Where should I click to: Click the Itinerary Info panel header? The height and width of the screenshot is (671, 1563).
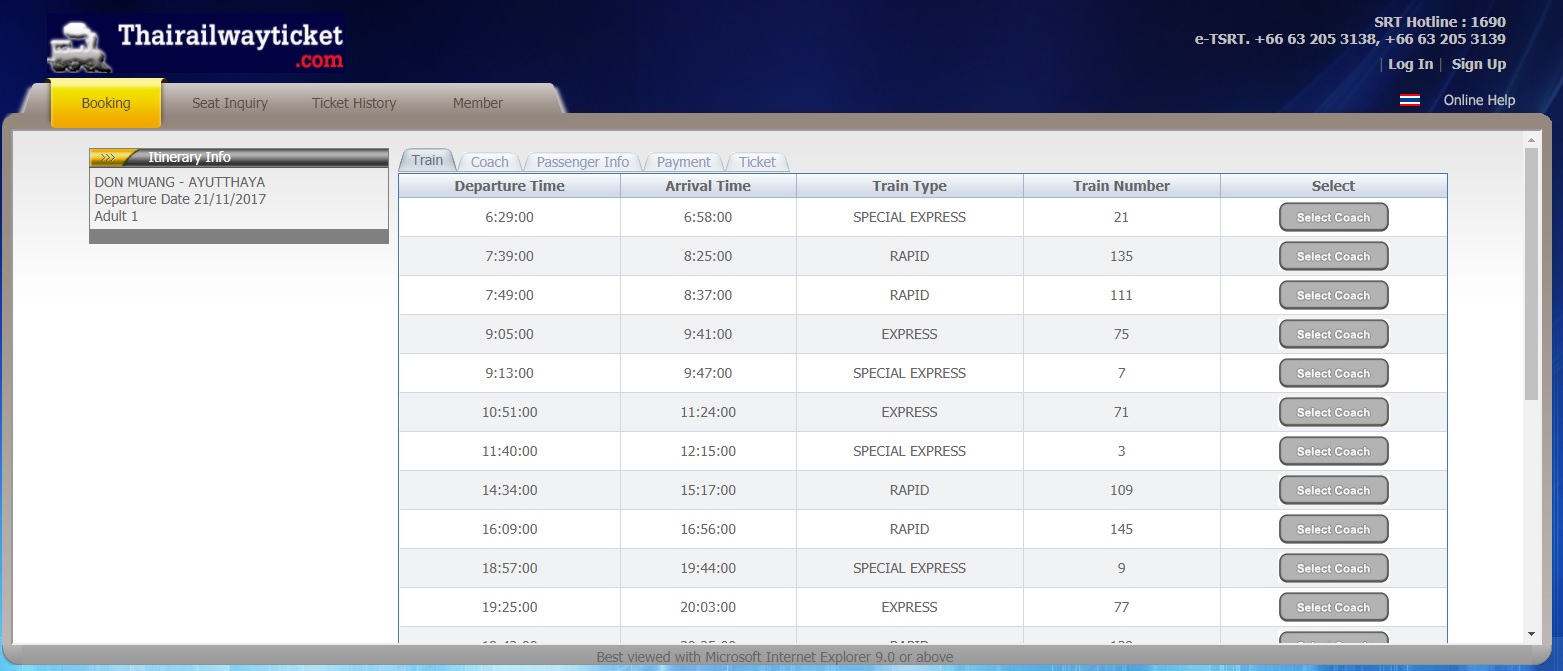point(239,157)
